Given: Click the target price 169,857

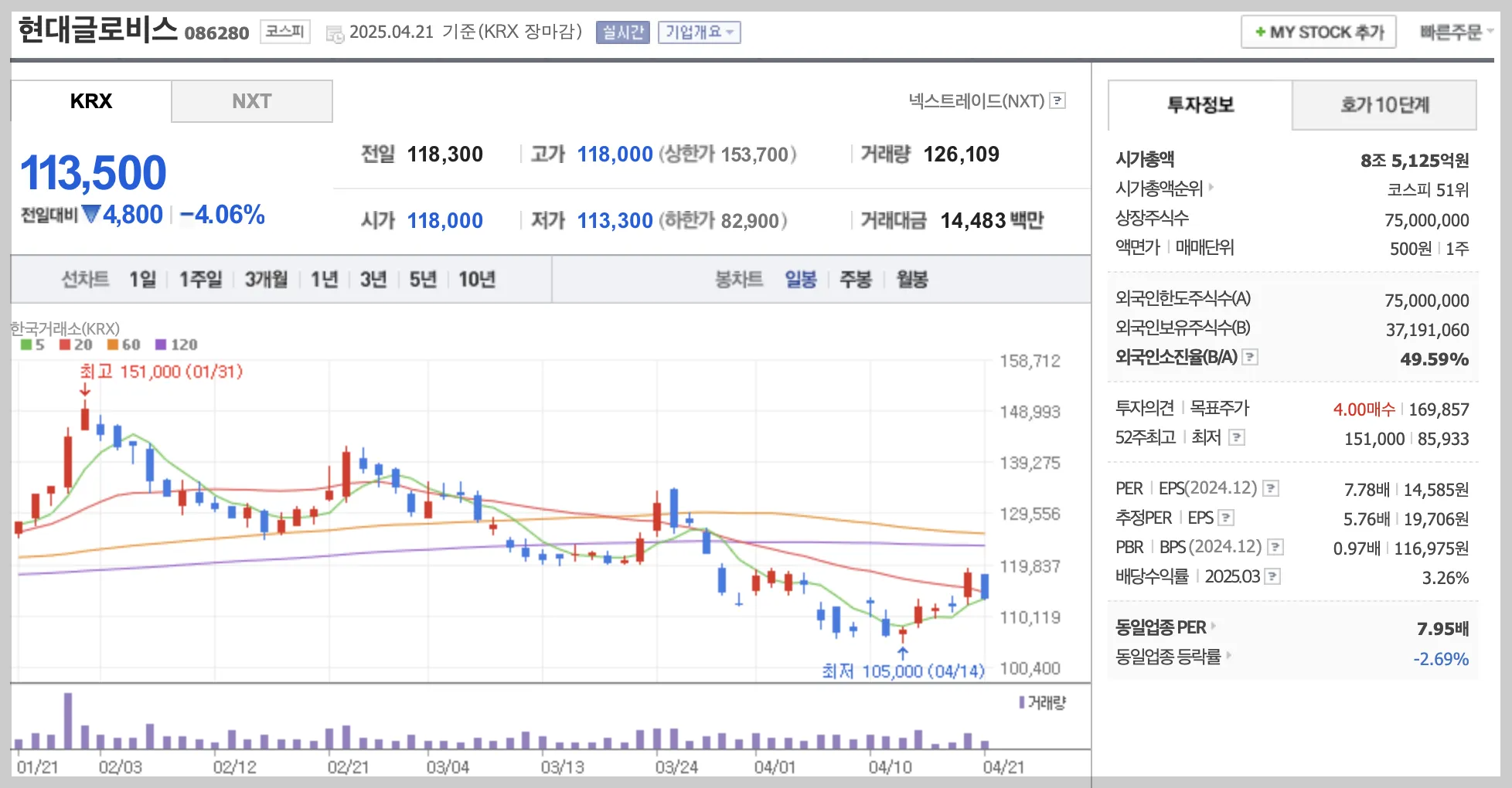Looking at the screenshot, I should click(x=1439, y=409).
